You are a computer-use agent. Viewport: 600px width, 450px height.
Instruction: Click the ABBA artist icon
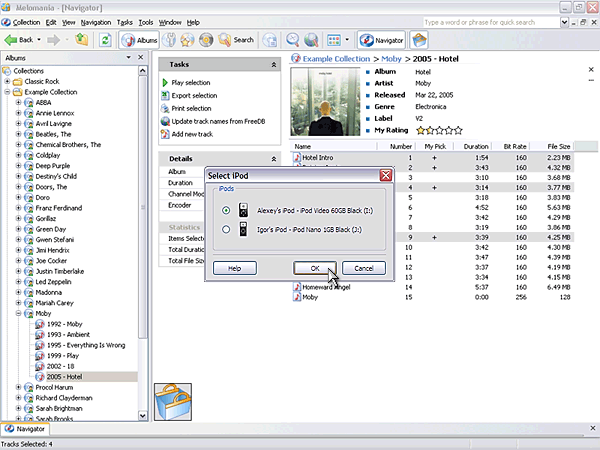coord(29,103)
